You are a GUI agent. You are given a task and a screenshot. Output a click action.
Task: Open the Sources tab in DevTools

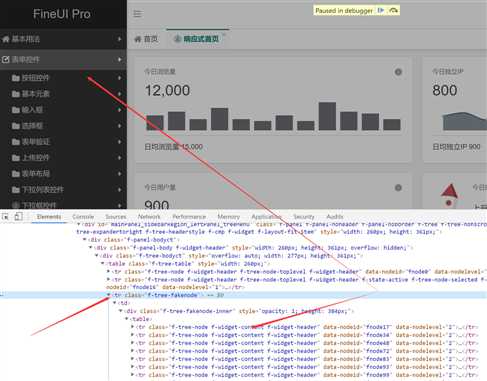(x=116, y=217)
